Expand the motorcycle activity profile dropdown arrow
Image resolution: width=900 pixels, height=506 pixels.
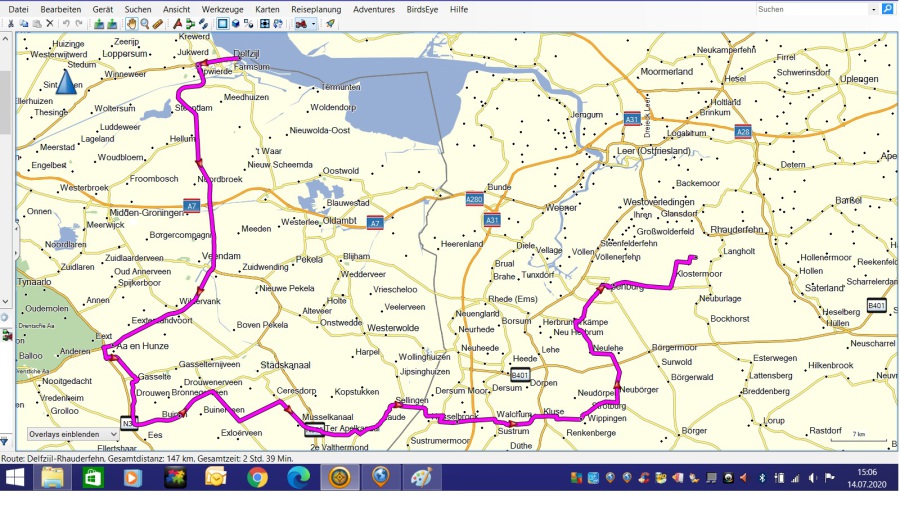[314, 23]
